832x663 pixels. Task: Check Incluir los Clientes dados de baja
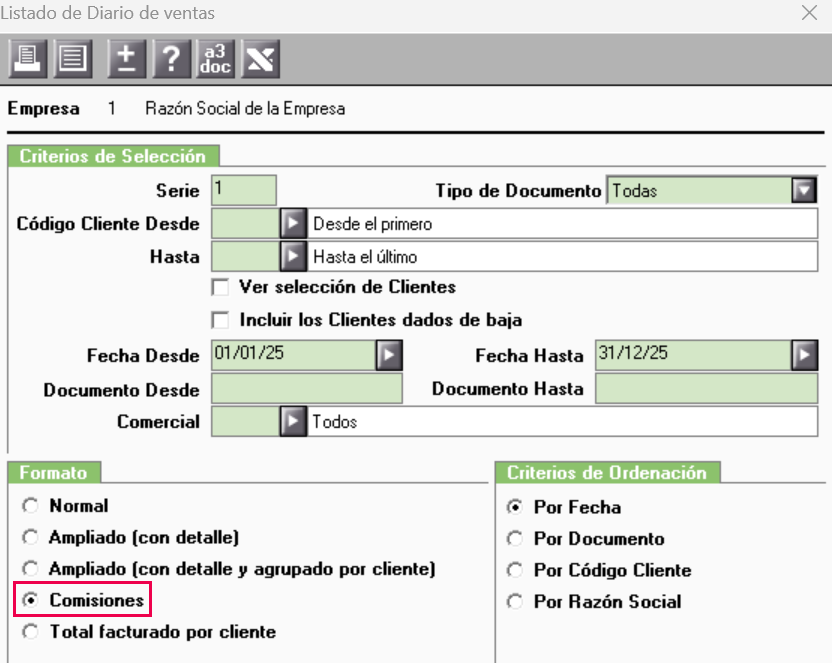220,320
